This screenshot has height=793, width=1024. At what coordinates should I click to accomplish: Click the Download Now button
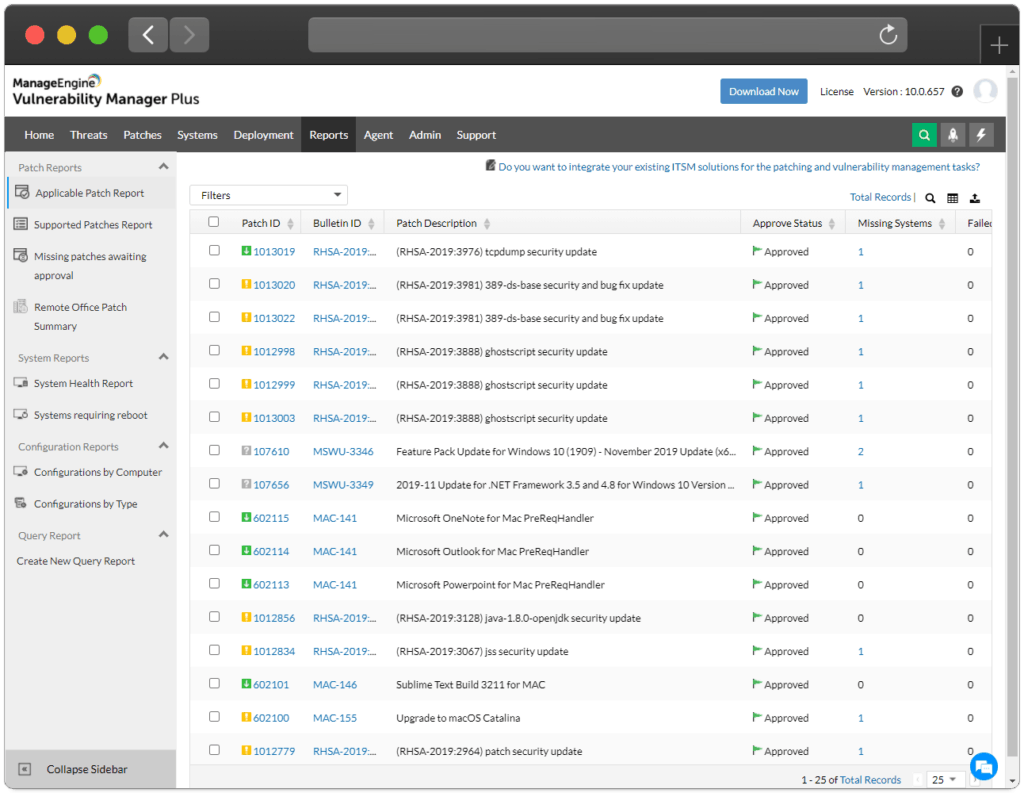(763, 91)
